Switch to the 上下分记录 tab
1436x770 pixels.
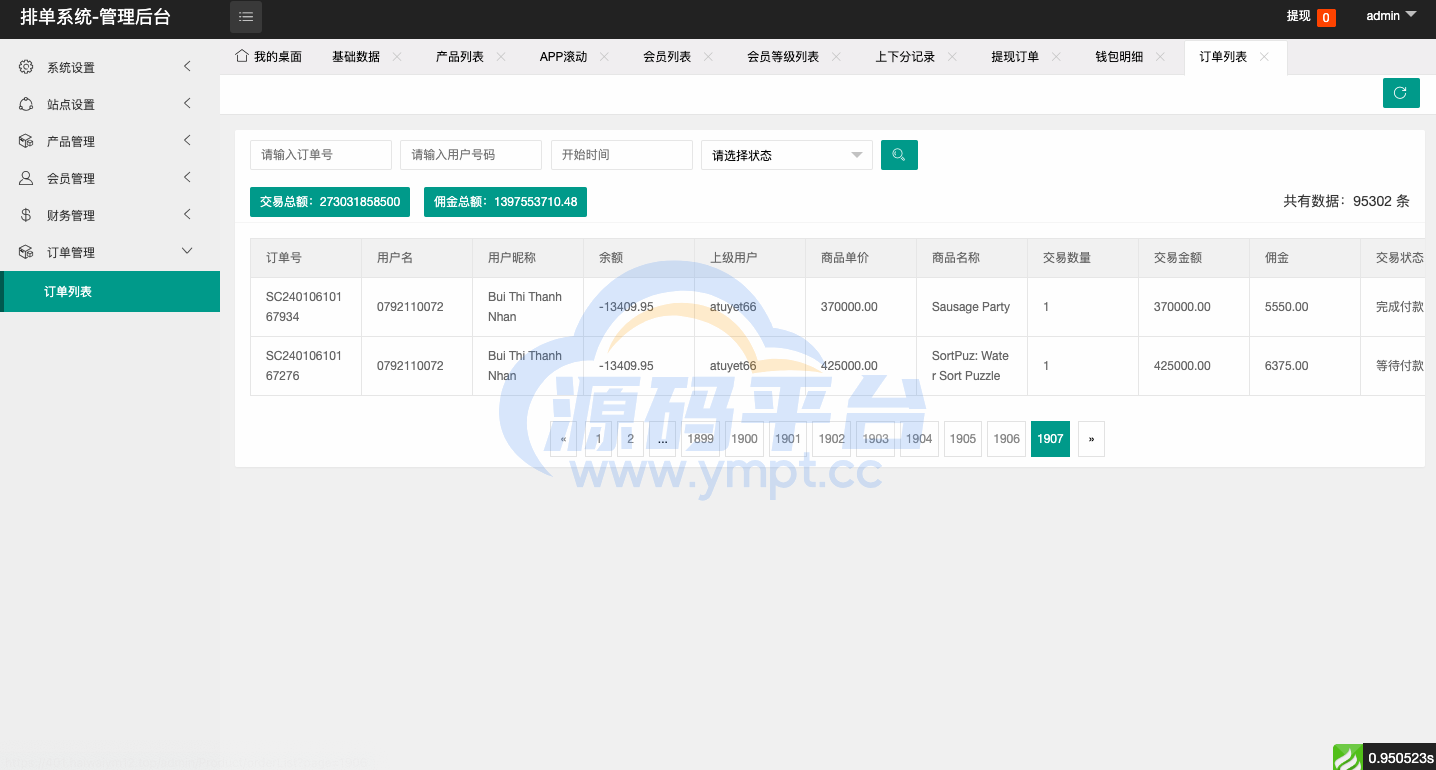[905, 57]
